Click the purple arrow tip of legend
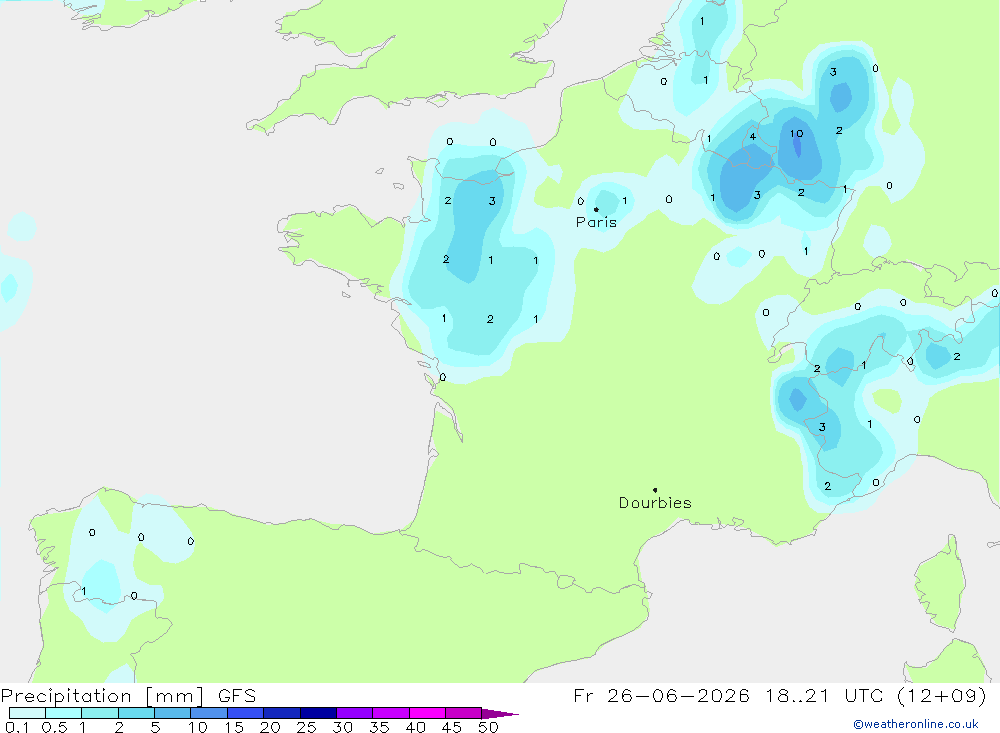The image size is (1000, 733). pyautogui.click(x=500, y=714)
